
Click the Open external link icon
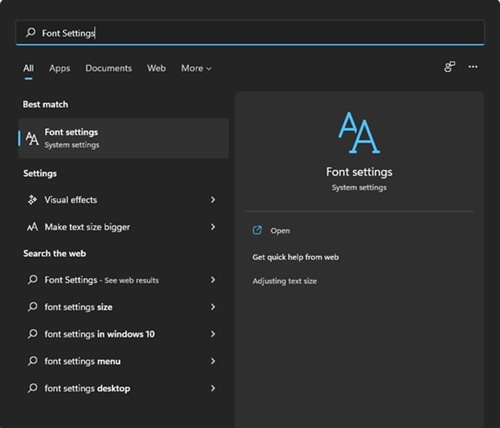tap(257, 230)
